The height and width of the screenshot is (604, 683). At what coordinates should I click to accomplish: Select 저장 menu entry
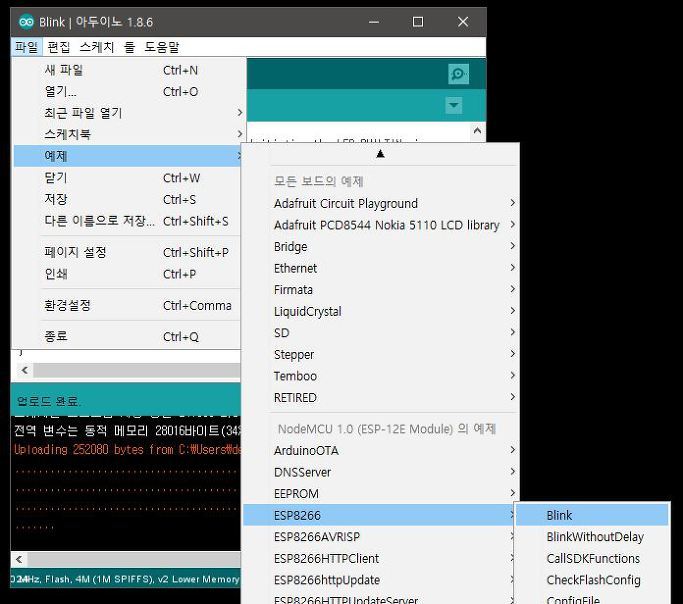(127, 199)
